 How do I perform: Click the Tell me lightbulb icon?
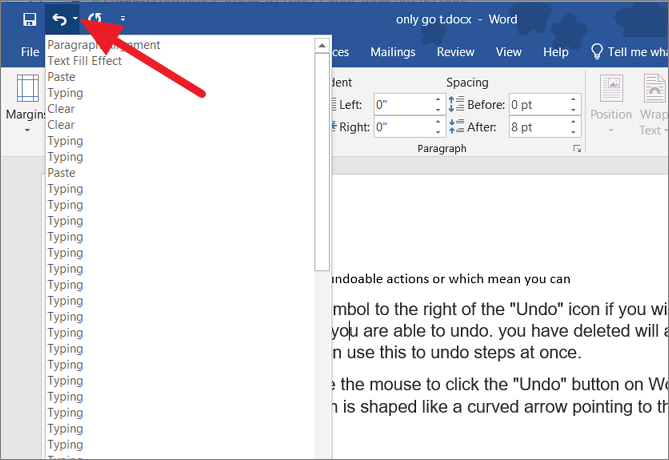(x=596, y=52)
